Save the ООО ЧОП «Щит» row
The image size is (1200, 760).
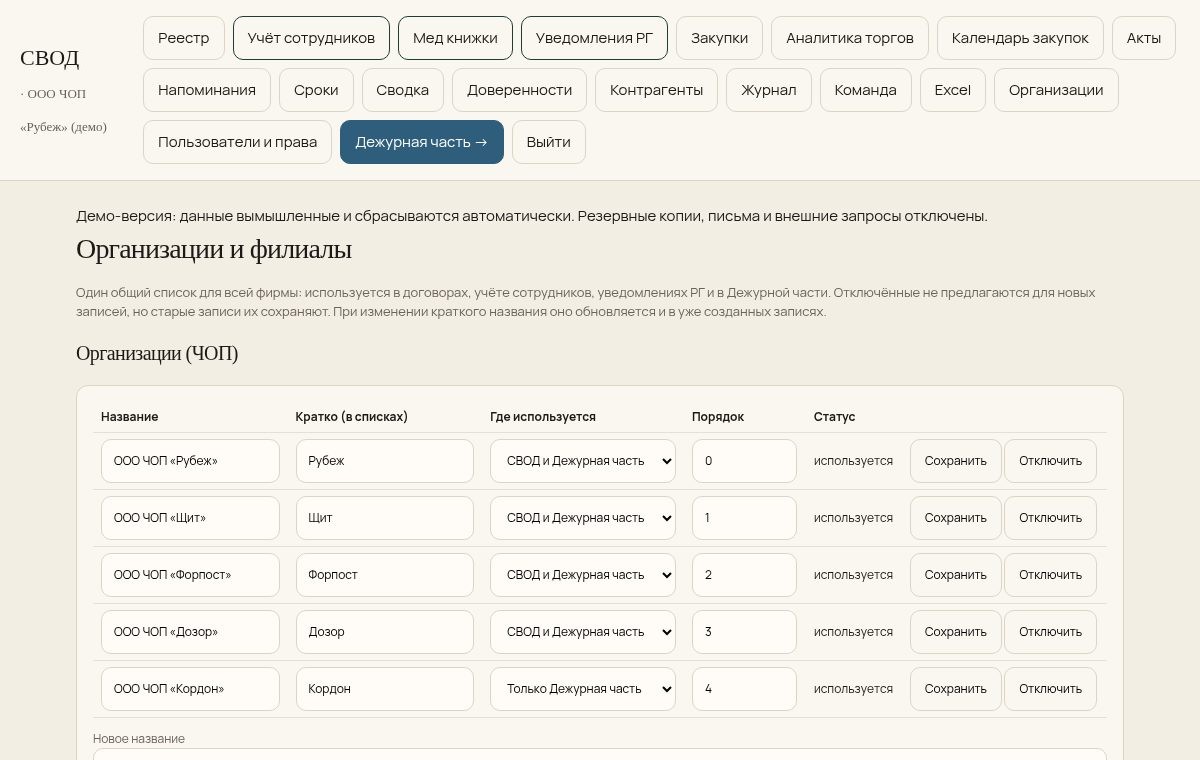pyautogui.click(x=956, y=518)
